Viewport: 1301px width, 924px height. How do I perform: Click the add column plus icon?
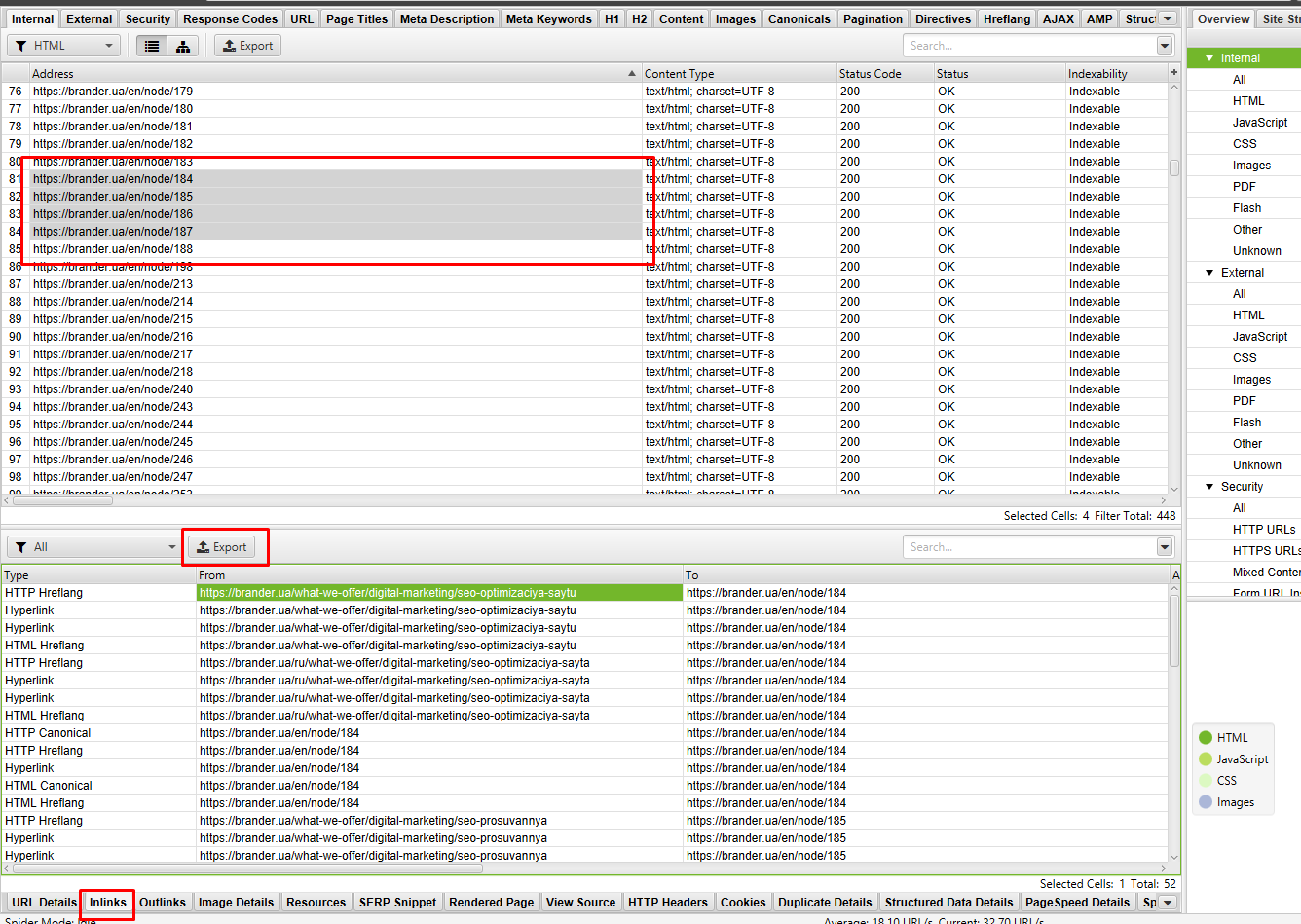click(x=1174, y=73)
